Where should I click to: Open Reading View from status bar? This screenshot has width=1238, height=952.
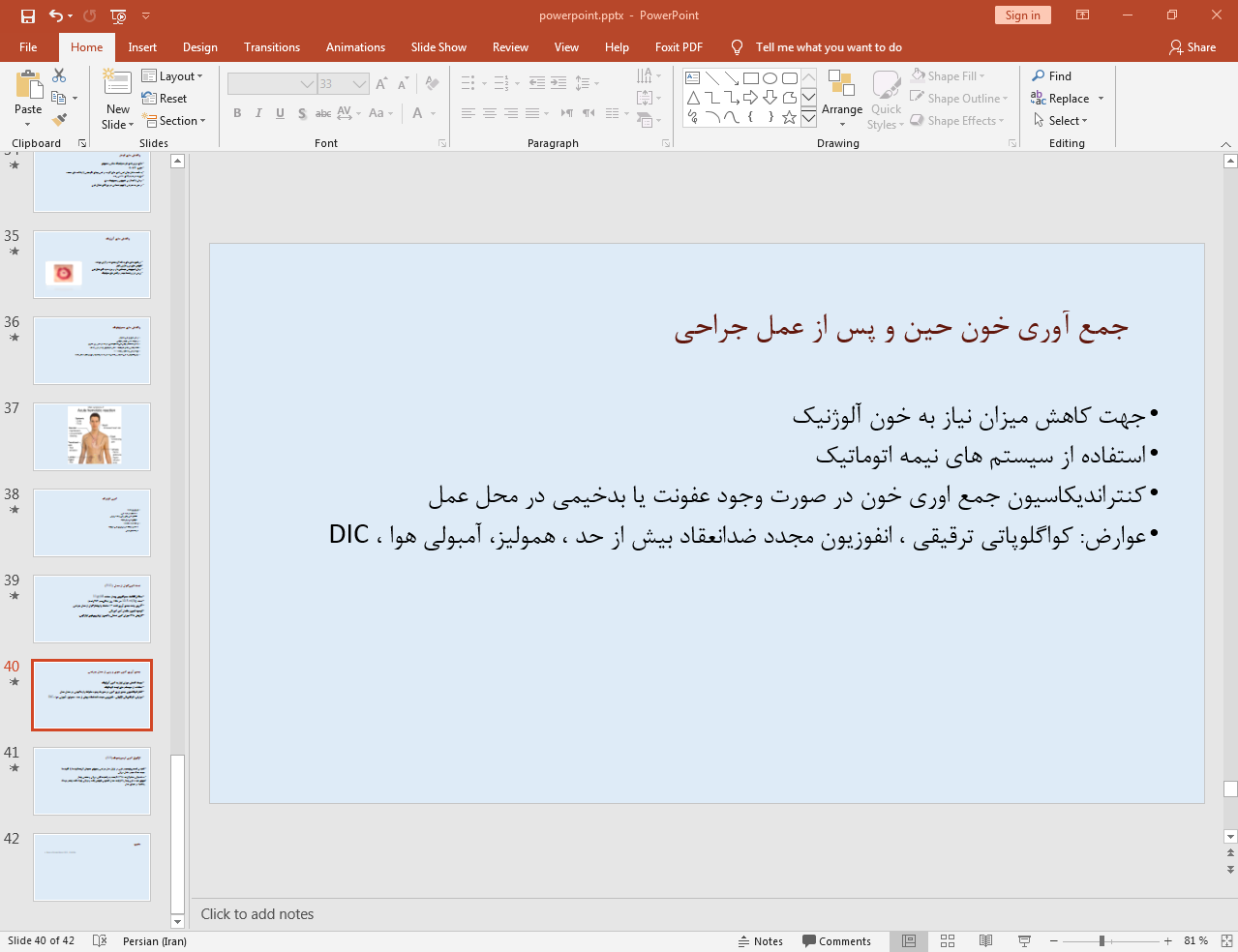(985, 940)
